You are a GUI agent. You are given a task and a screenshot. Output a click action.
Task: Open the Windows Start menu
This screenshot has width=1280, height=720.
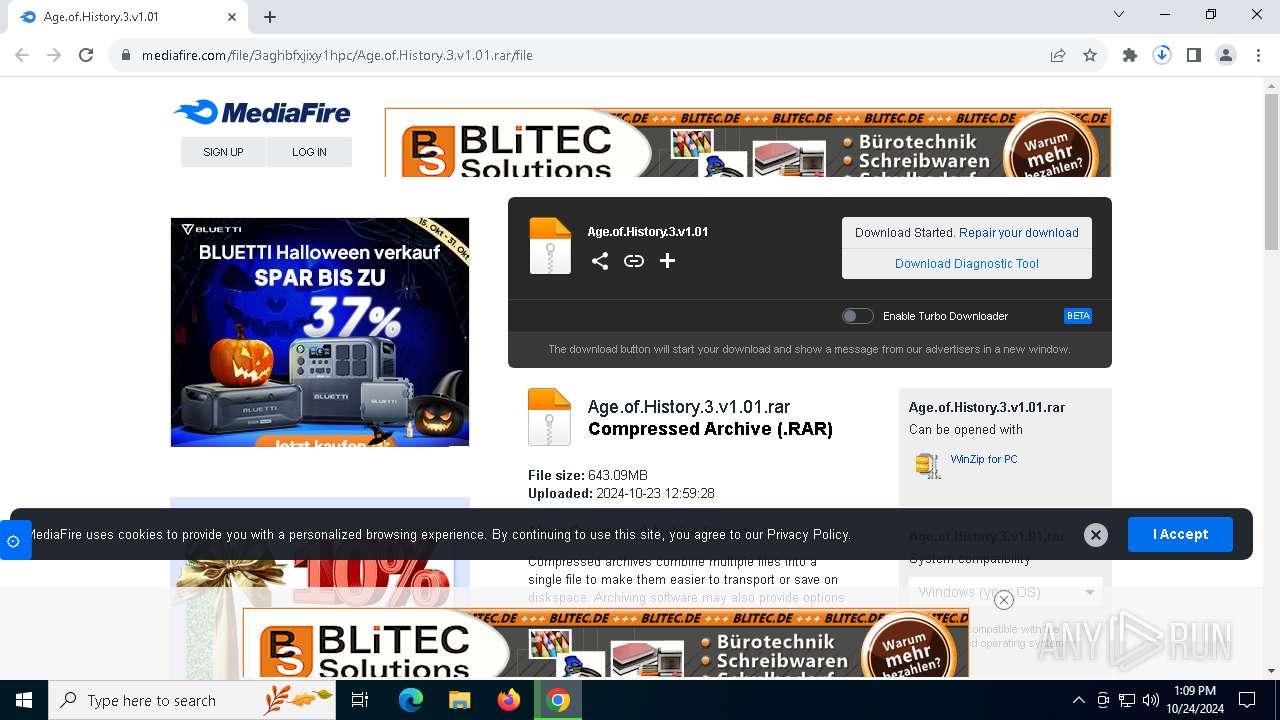pos(24,700)
